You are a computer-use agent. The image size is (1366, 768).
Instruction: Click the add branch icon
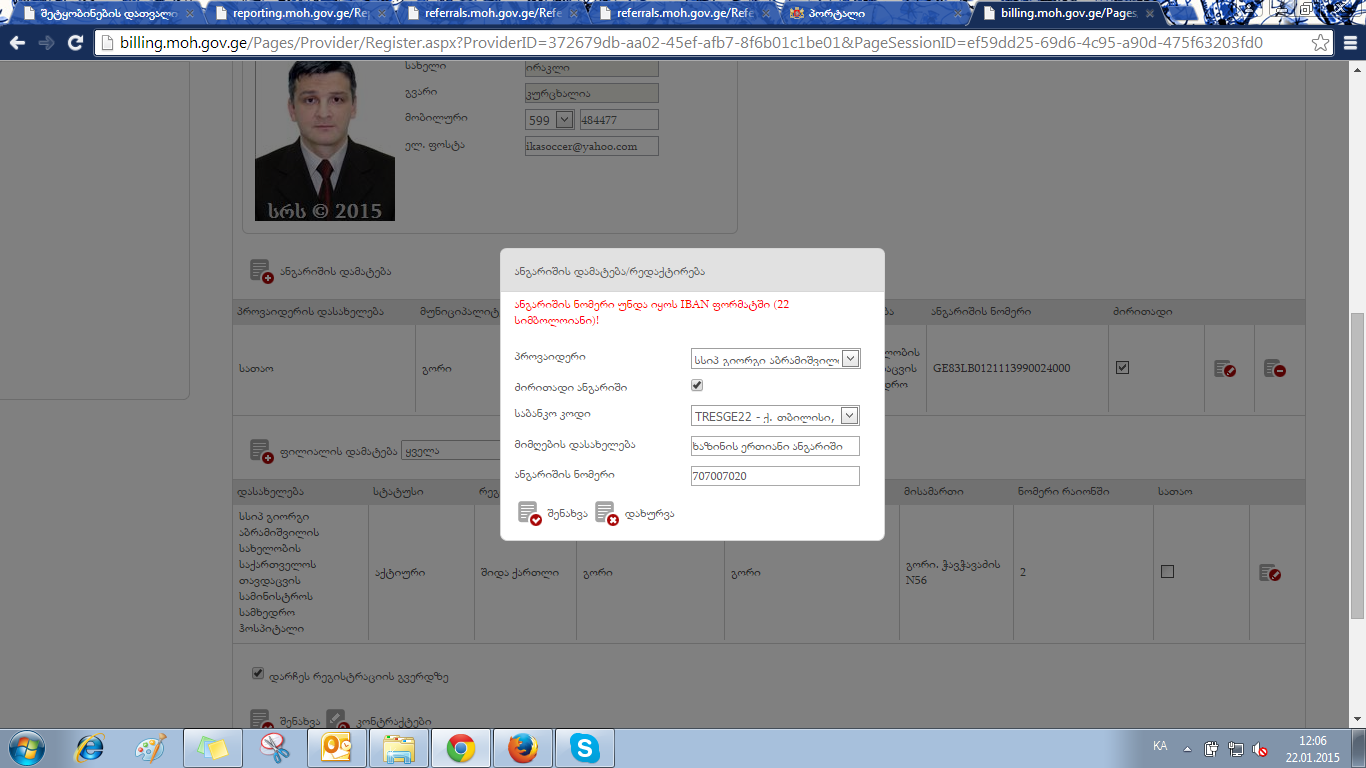point(261,451)
